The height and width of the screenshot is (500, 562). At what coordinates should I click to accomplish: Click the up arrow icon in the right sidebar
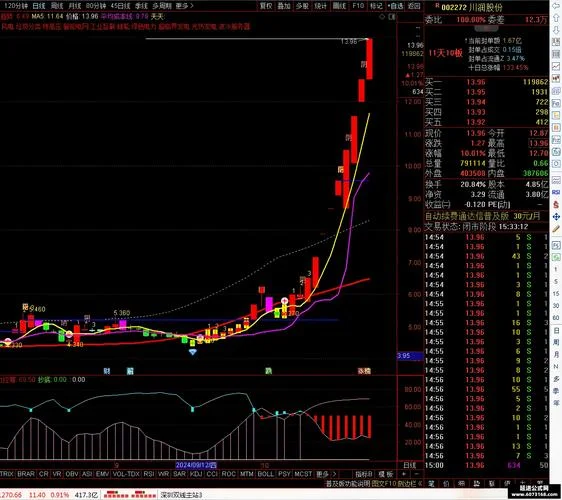click(556, 18)
